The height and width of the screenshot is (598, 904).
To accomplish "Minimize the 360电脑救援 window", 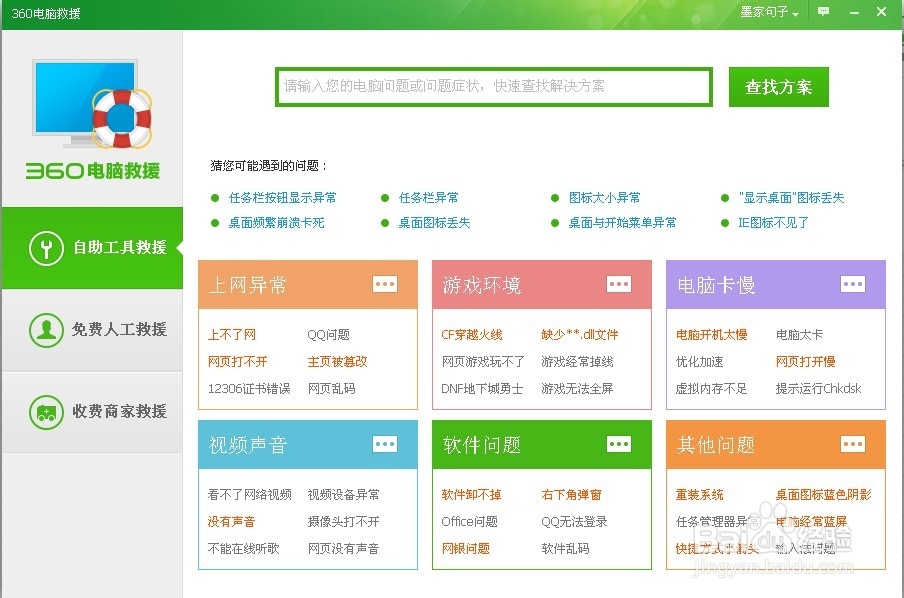I will click(x=854, y=12).
